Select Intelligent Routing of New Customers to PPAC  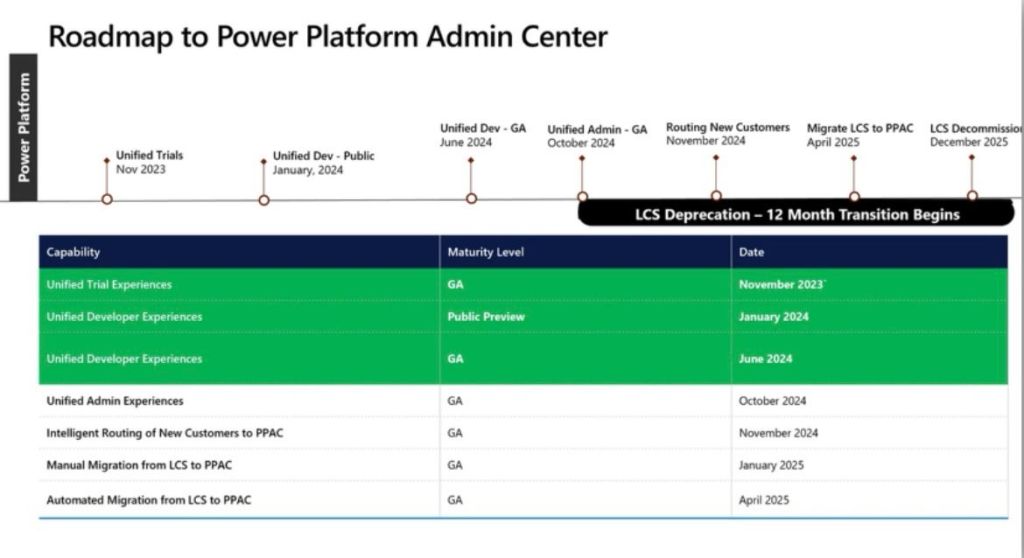coord(239,433)
